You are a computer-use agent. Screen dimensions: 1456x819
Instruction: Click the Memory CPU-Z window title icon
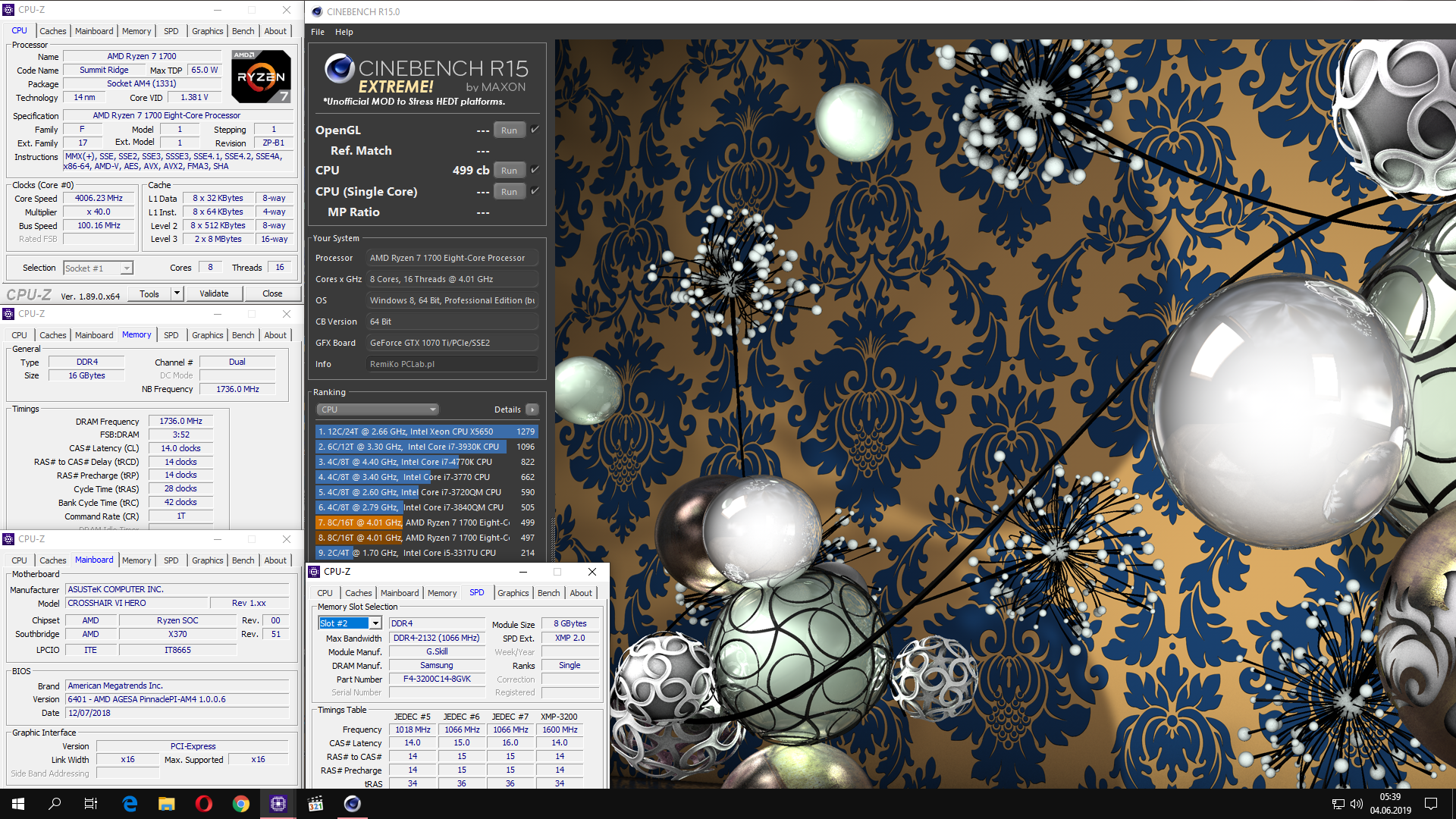(8, 314)
